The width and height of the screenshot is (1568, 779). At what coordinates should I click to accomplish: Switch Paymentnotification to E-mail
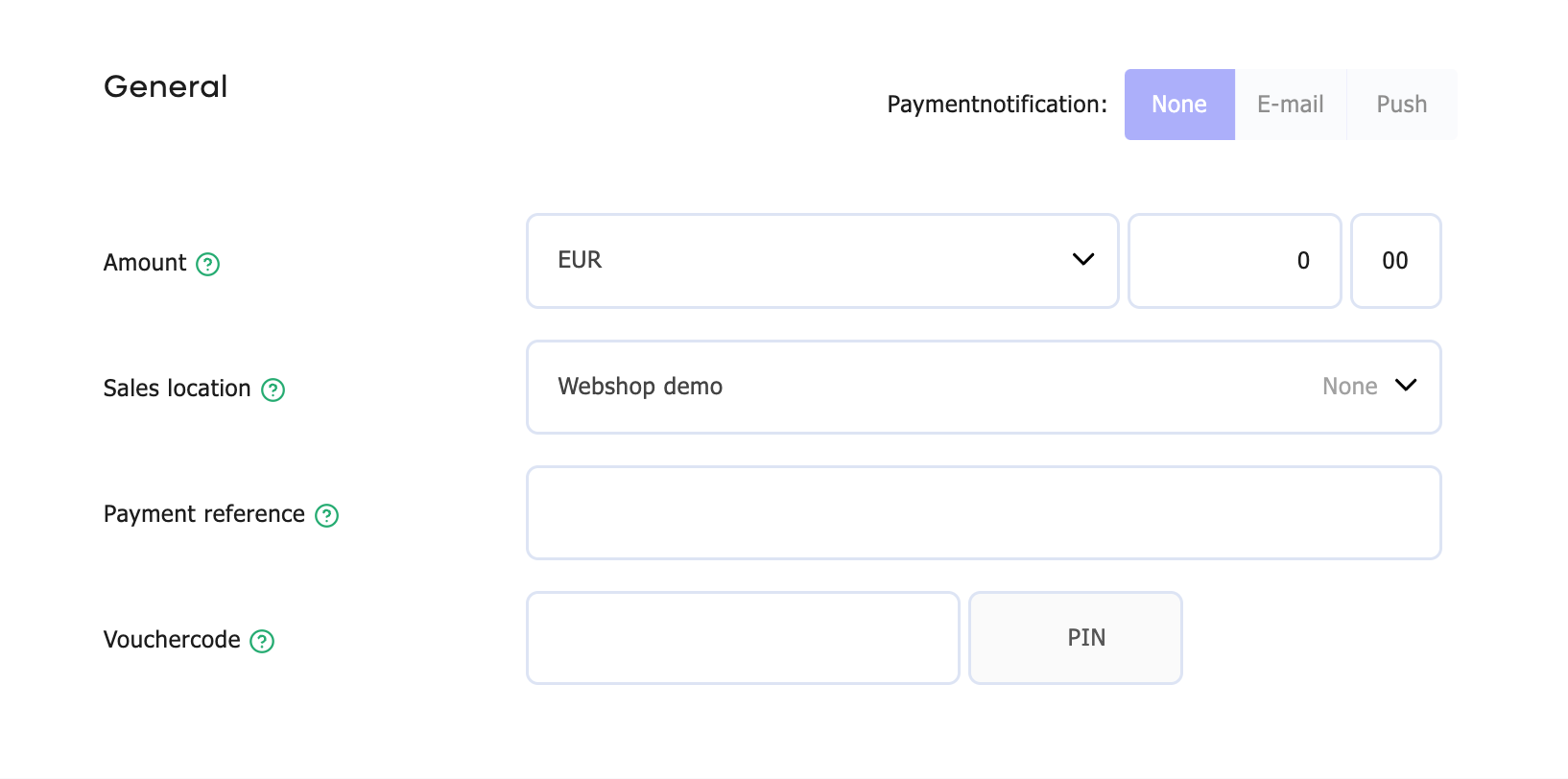point(1291,105)
